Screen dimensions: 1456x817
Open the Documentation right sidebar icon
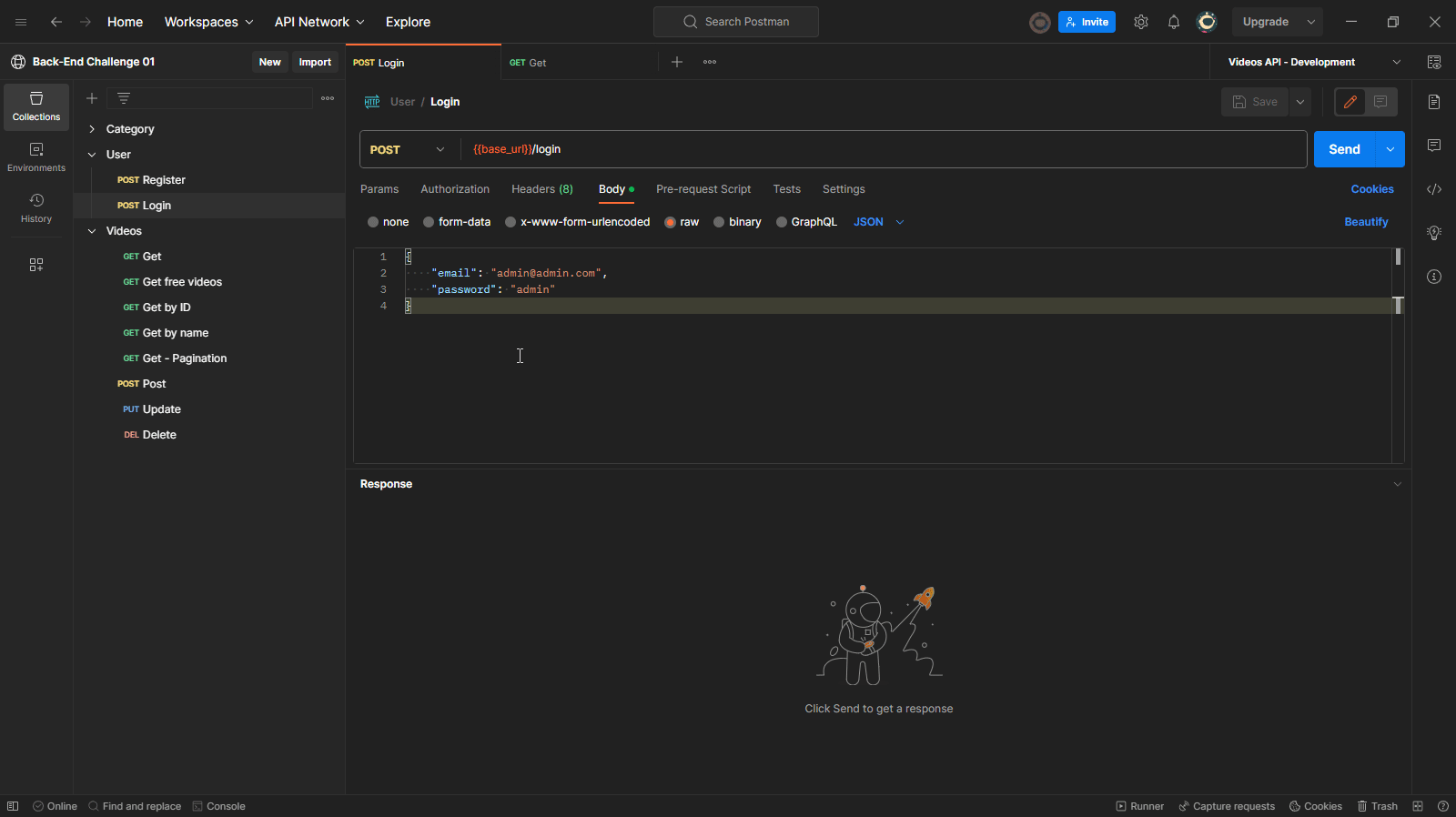(x=1434, y=102)
